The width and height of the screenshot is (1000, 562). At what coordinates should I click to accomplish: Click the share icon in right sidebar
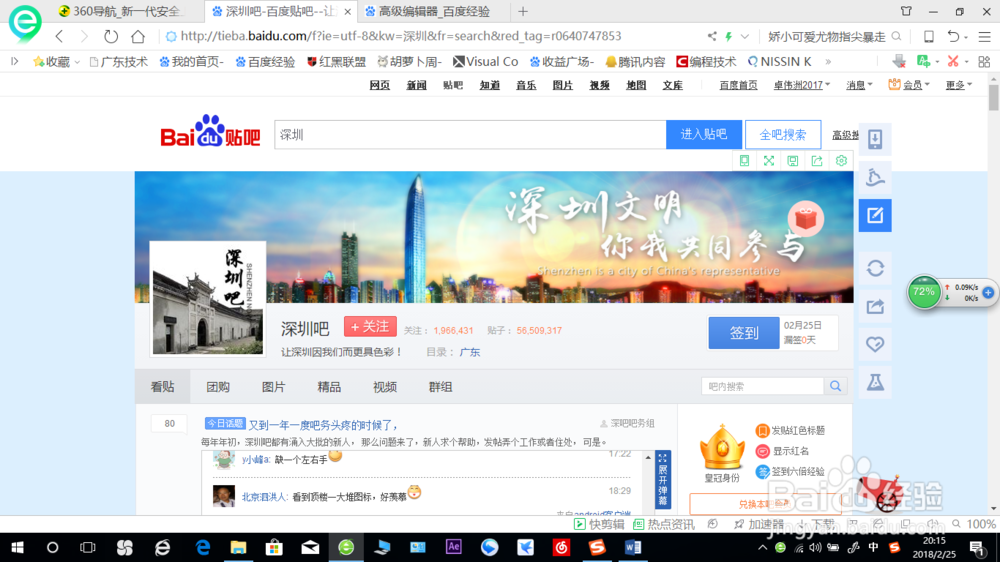(x=875, y=306)
